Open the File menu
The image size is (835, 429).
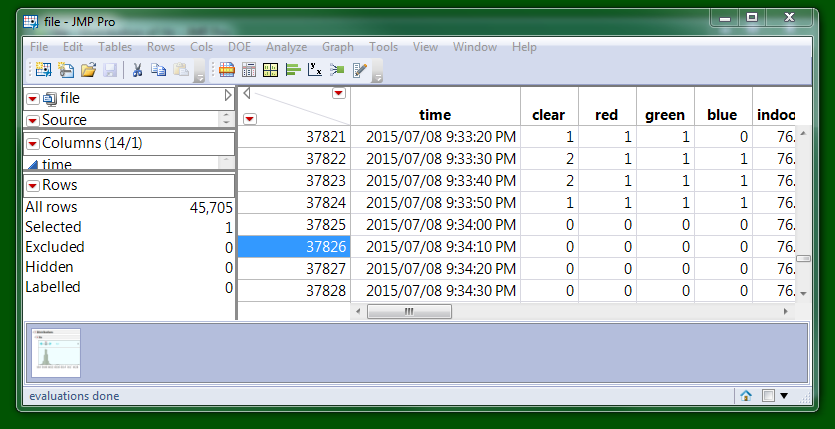pos(39,47)
